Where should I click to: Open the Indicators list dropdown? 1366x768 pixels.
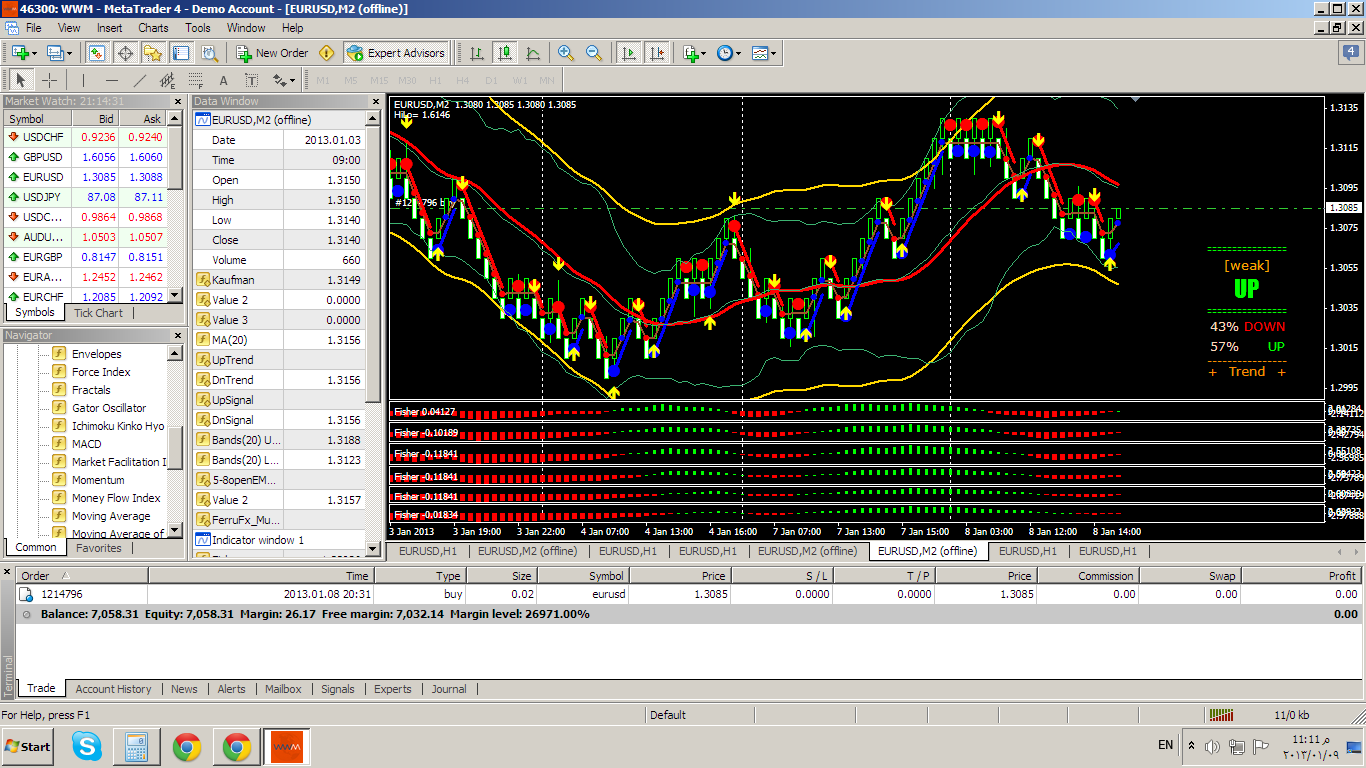[694, 53]
